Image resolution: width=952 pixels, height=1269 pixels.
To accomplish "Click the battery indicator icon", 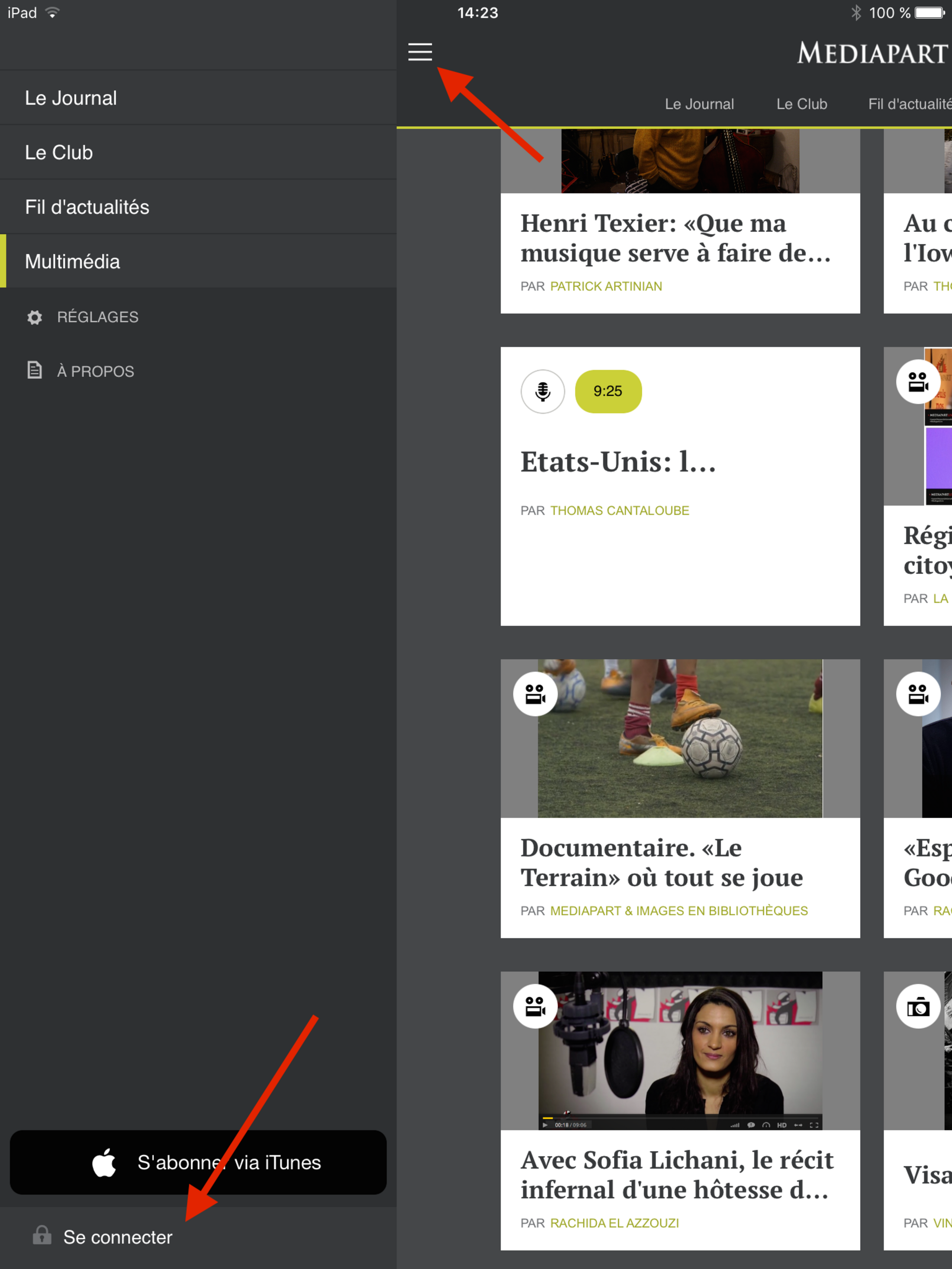I will (930, 13).
